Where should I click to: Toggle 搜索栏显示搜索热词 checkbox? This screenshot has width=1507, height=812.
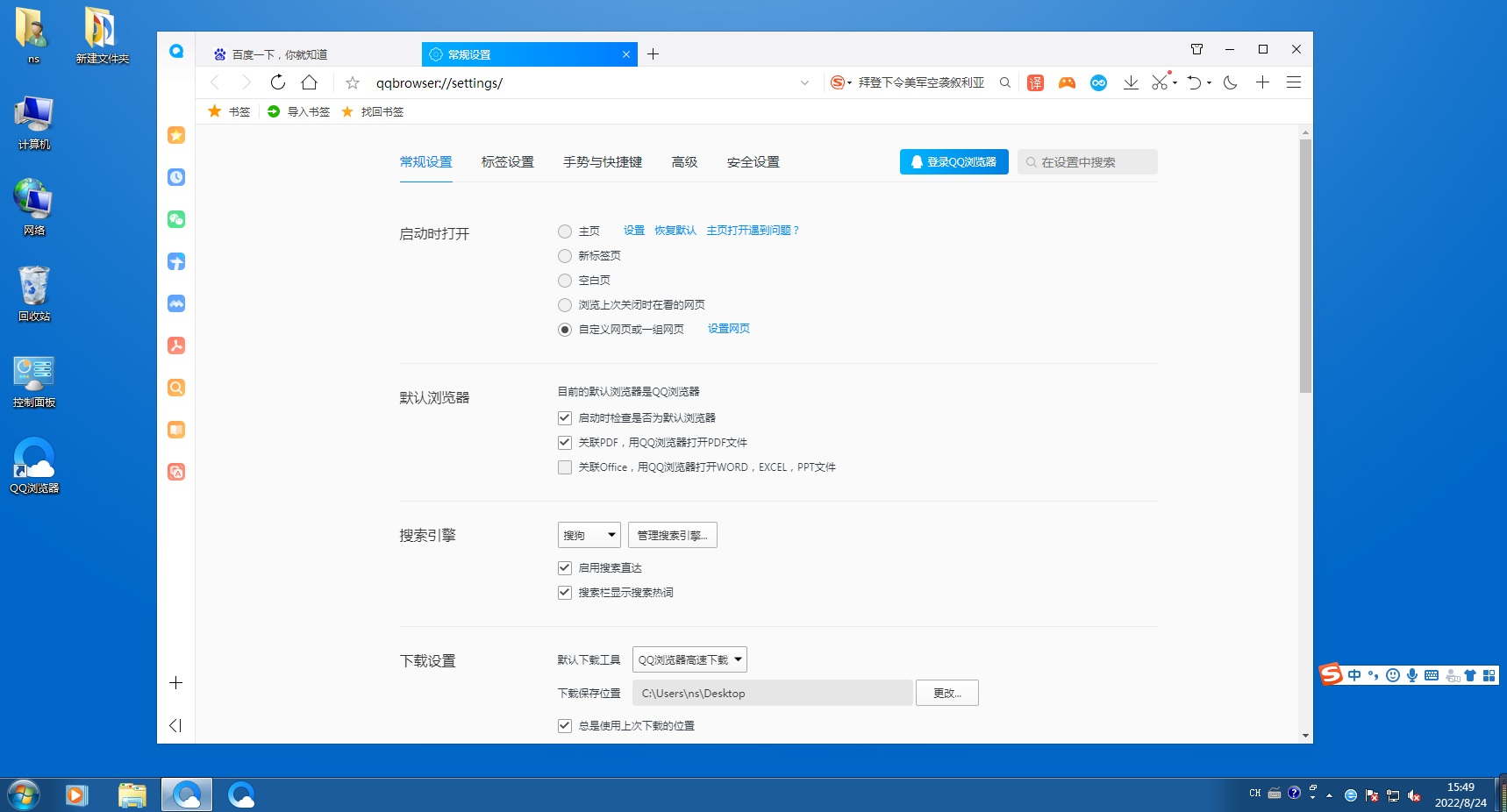[x=565, y=593]
